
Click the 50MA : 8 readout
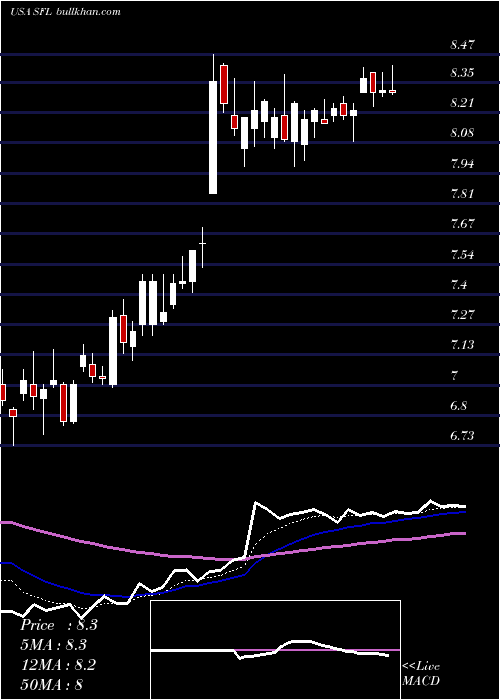[51, 684]
